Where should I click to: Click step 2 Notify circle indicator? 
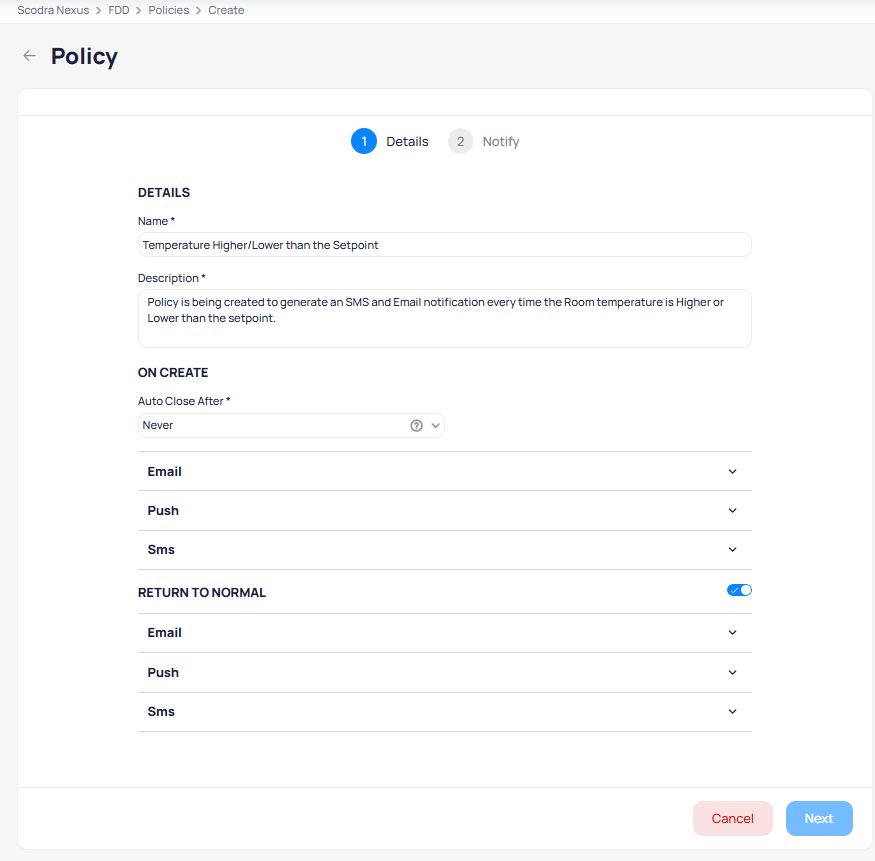tap(460, 142)
